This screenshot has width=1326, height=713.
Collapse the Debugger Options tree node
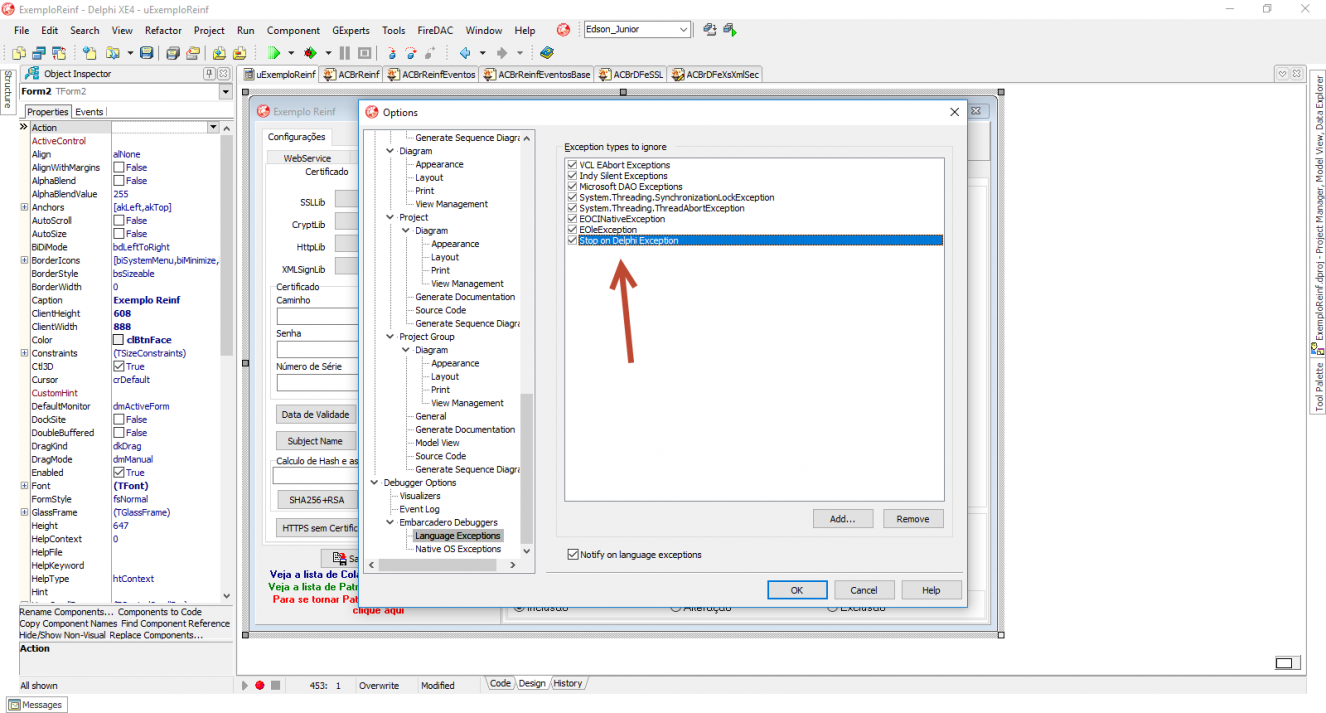pyautogui.click(x=375, y=483)
